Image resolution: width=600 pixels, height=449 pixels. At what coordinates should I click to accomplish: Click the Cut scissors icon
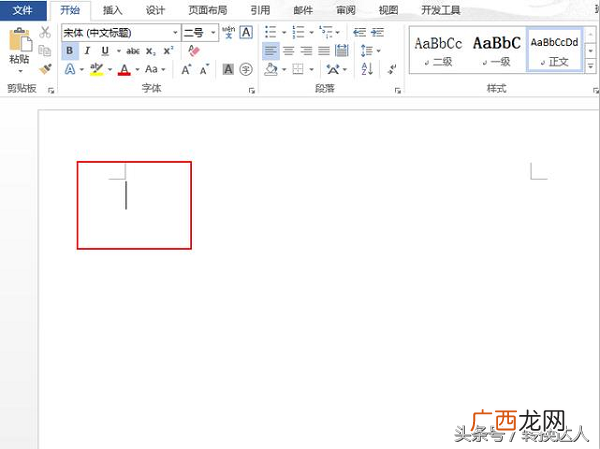45,32
